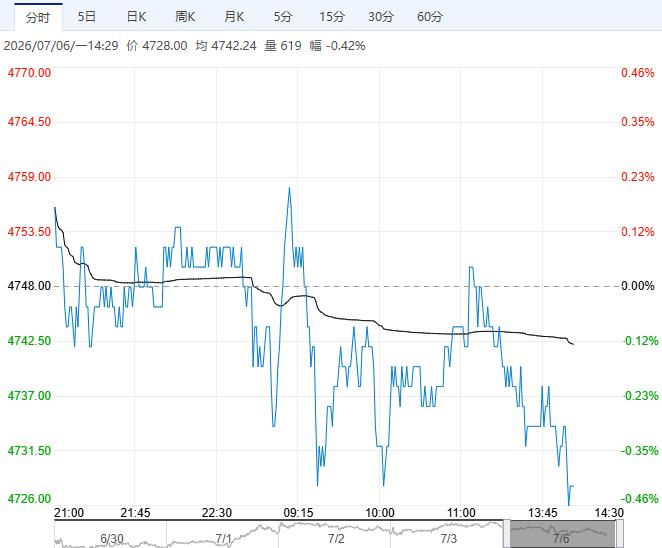Viewport: 662px width, 548px height.
Task: Open the 日K daily candlestick tab
Action: click(136, 16)
